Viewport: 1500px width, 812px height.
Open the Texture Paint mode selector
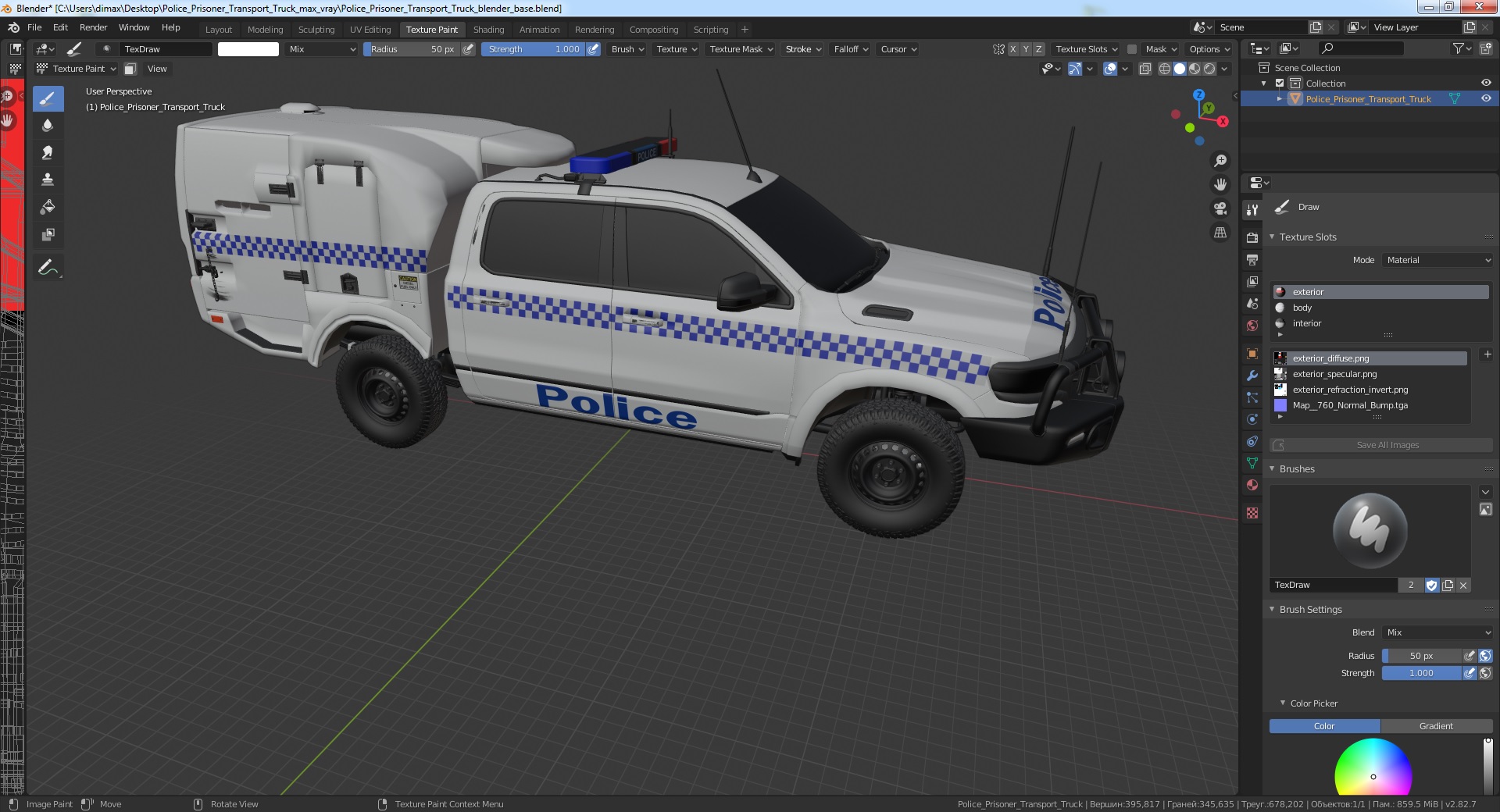77,69
